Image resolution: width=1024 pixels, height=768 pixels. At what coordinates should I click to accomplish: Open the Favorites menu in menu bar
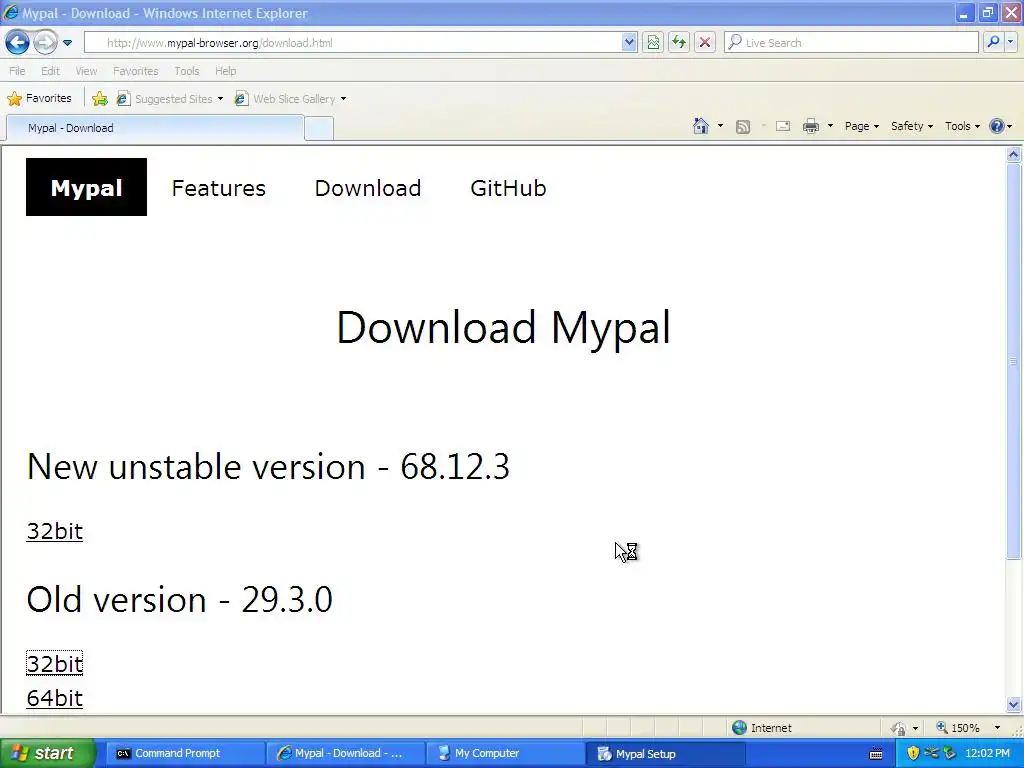tap(136, 71)
